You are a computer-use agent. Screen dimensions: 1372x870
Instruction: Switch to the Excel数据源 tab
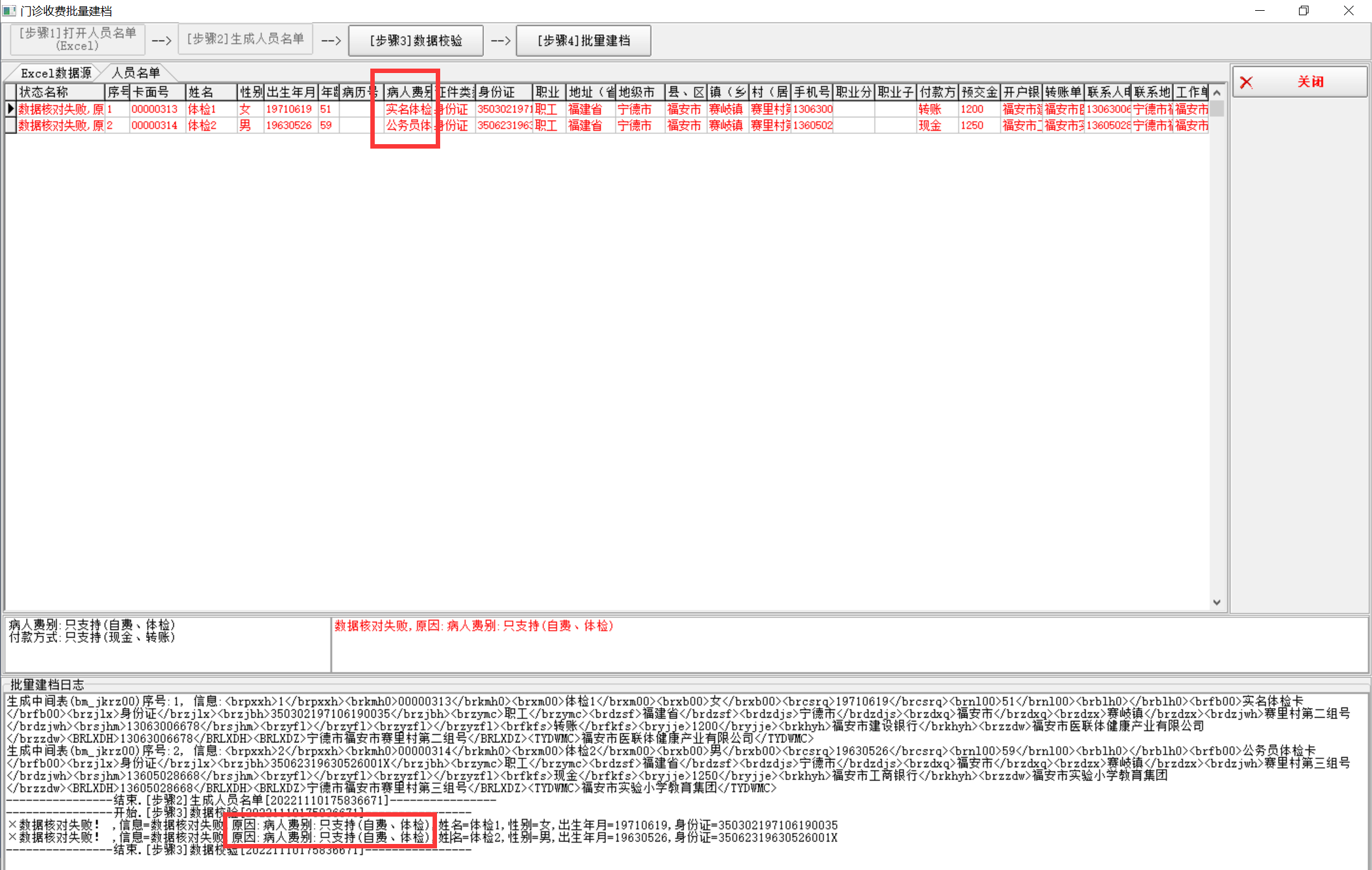(x=55, y=73)
